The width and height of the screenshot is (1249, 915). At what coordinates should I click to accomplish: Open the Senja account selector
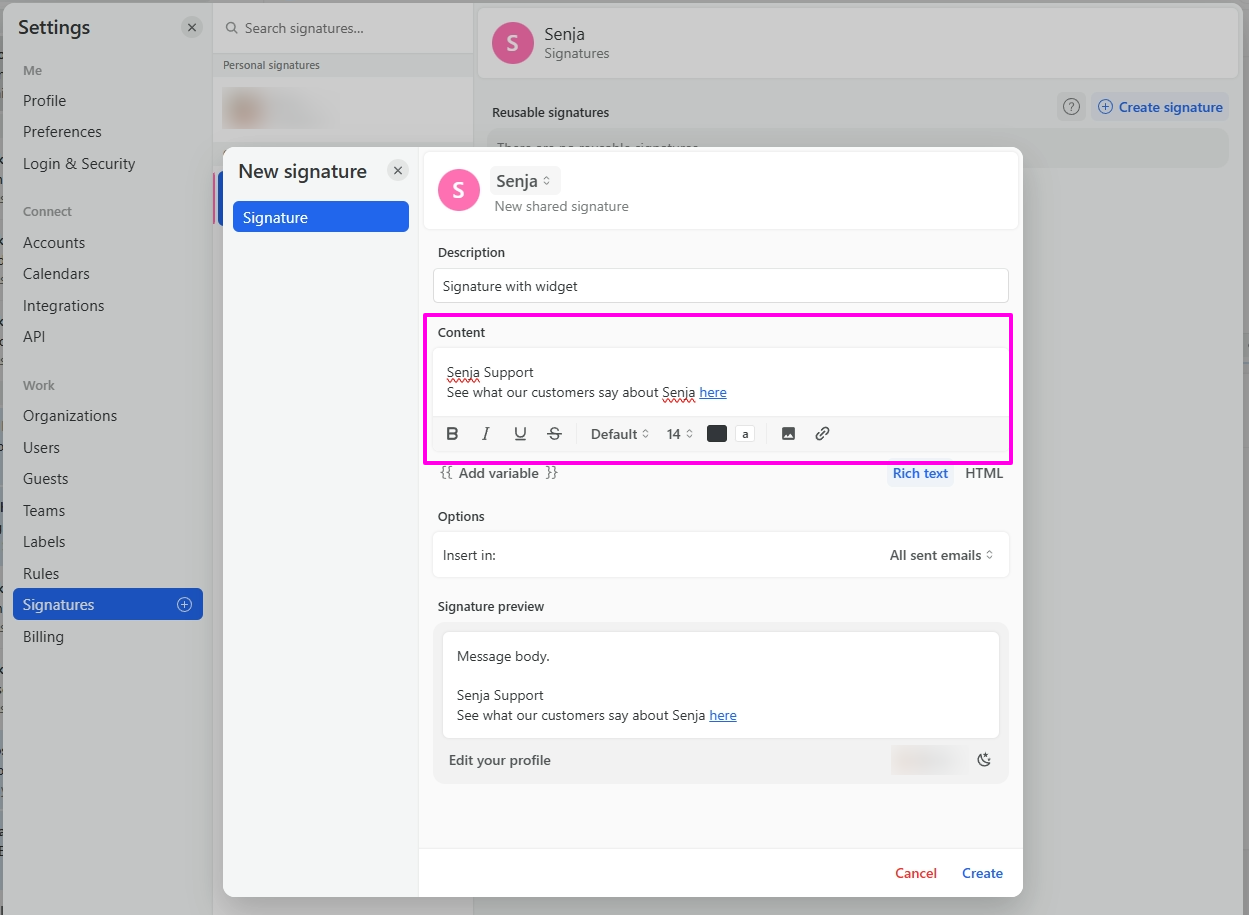point(524,182)
